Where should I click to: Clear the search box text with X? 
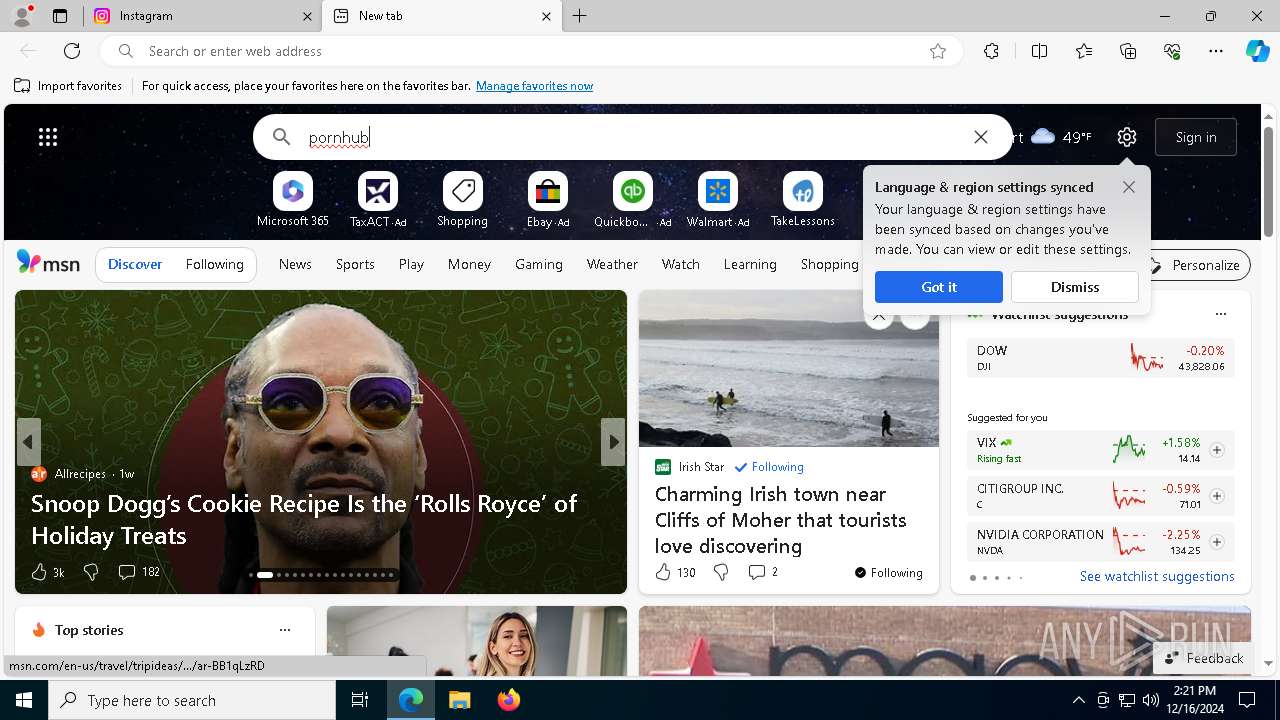(981, 137)
